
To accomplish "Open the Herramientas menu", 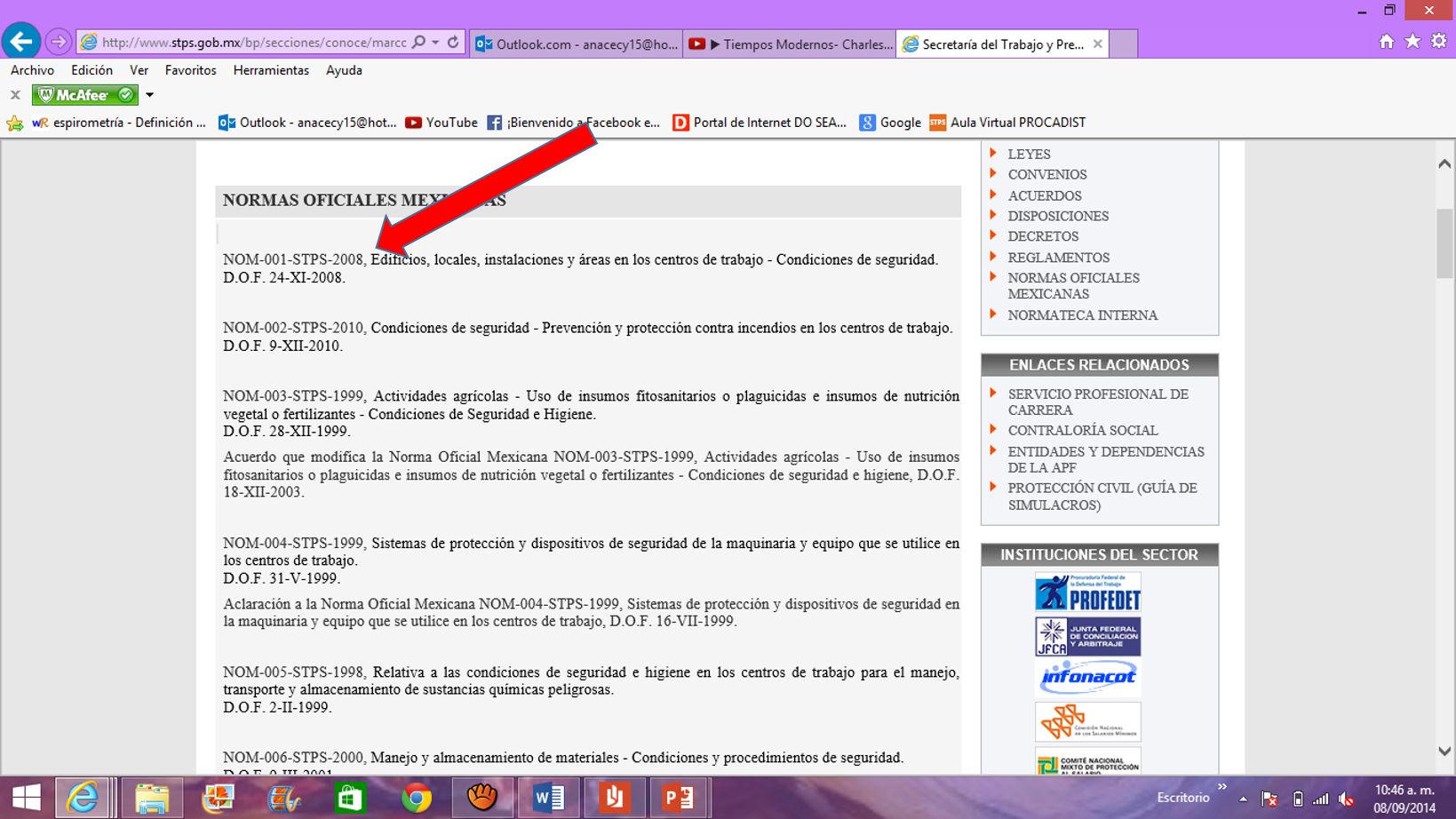I will [271, 70].
